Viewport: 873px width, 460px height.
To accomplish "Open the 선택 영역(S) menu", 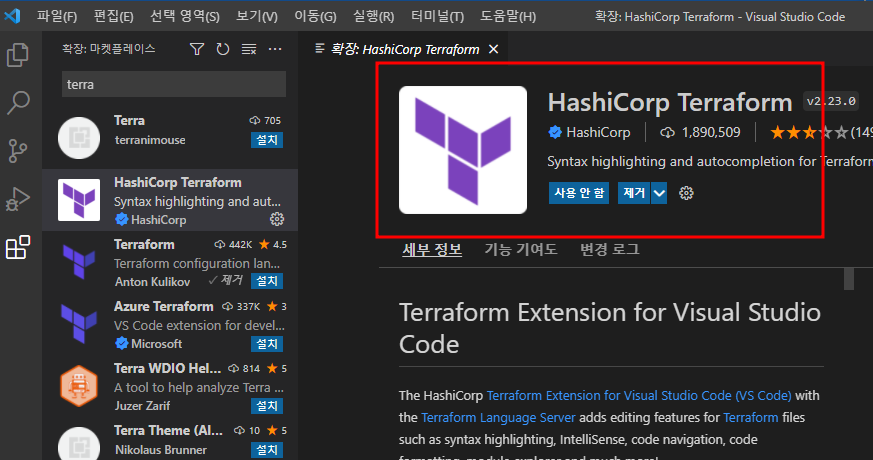I will click(185, 16).
